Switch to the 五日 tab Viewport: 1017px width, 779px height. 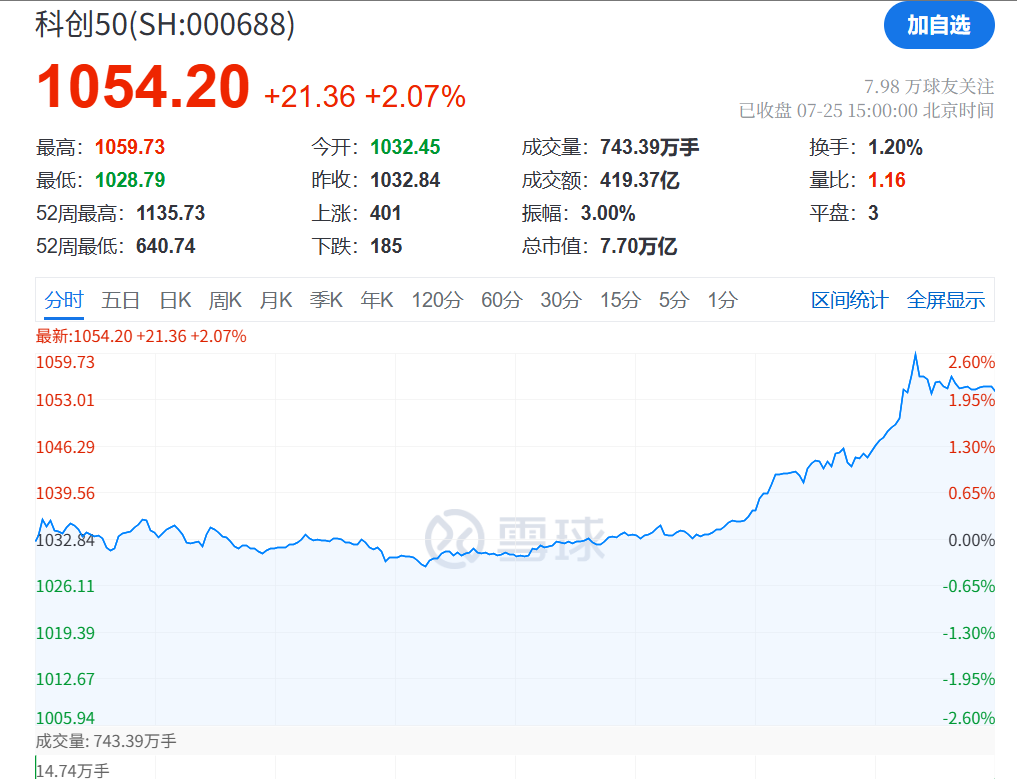tap(120, 300)
